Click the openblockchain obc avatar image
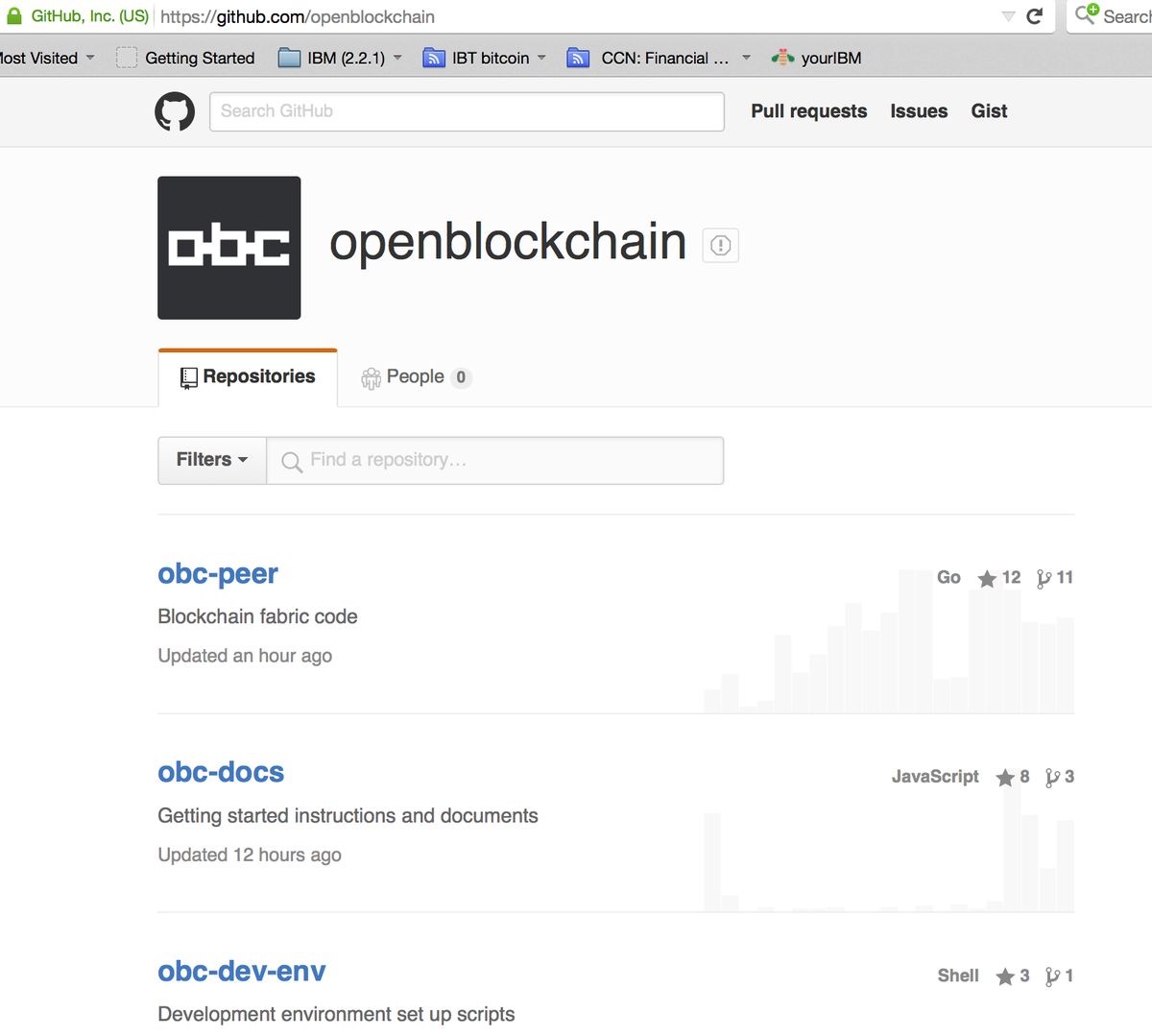 tap(229, 248)
